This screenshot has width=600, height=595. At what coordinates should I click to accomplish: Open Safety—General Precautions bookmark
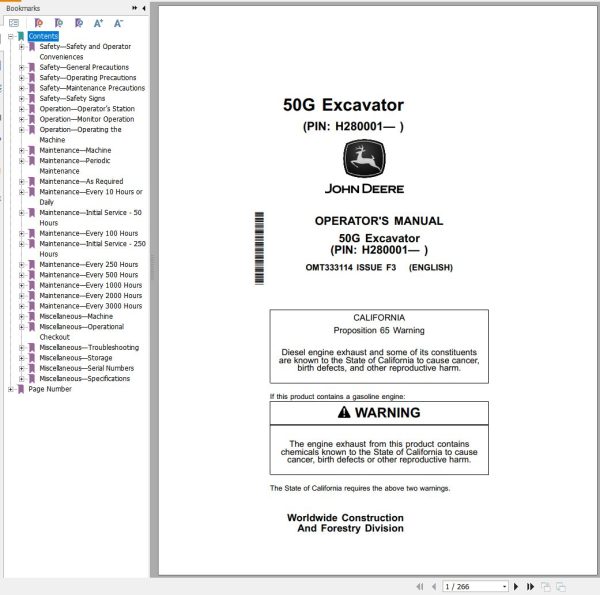tap(84, 67)
